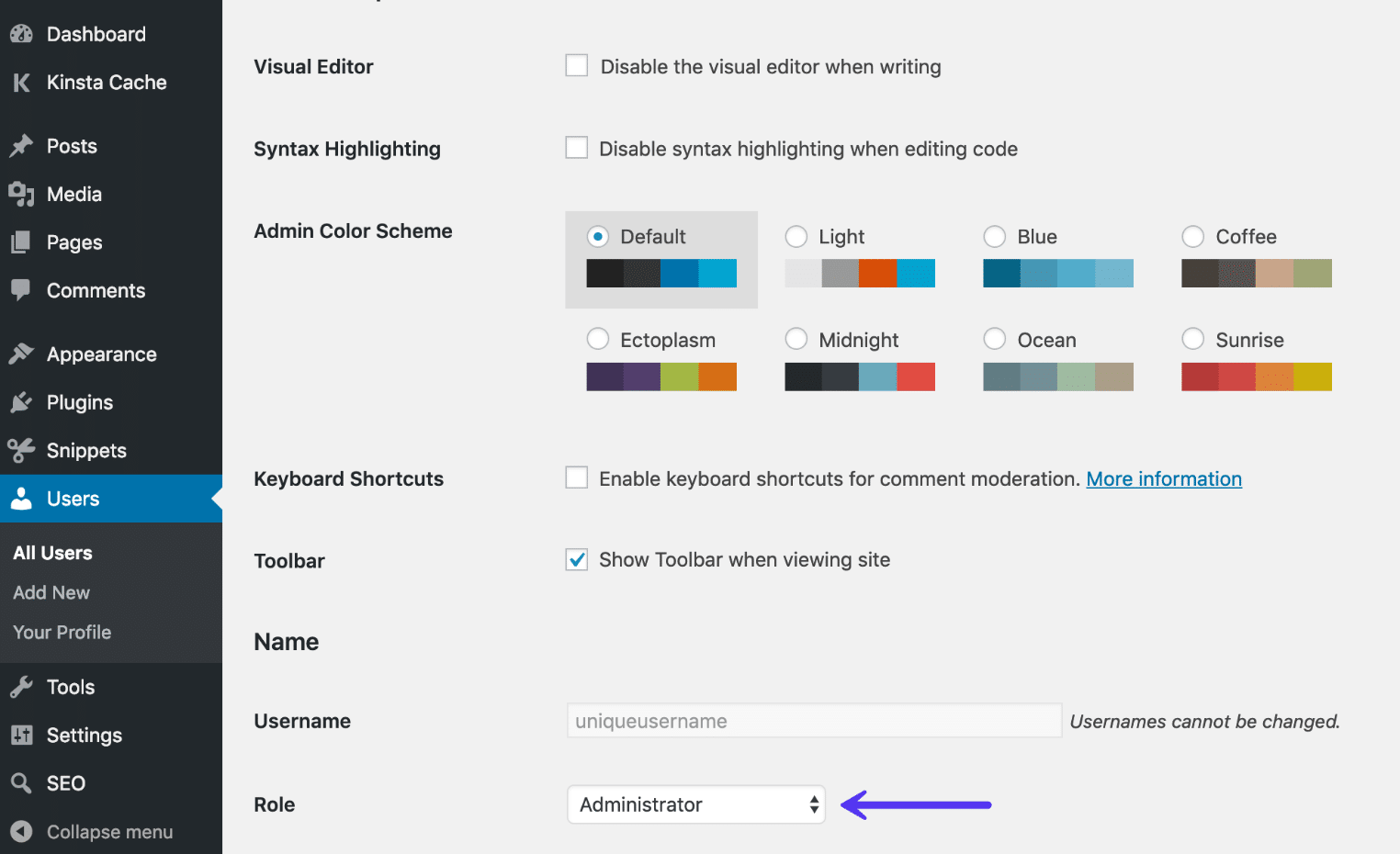This screenshot has height=854, width=1400.
Task: Open the Media library icon
Action: pos(22,194)
